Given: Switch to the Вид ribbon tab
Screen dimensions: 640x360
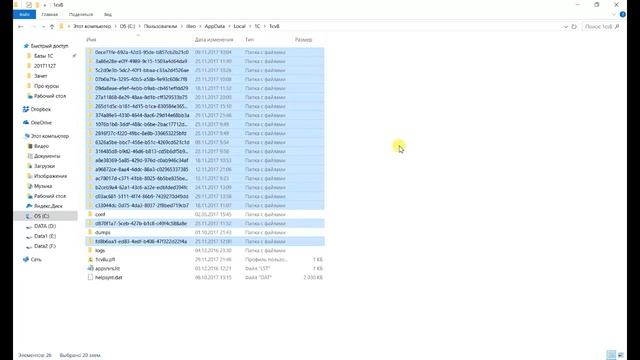Looking at the screenshot, I should 108,14.
